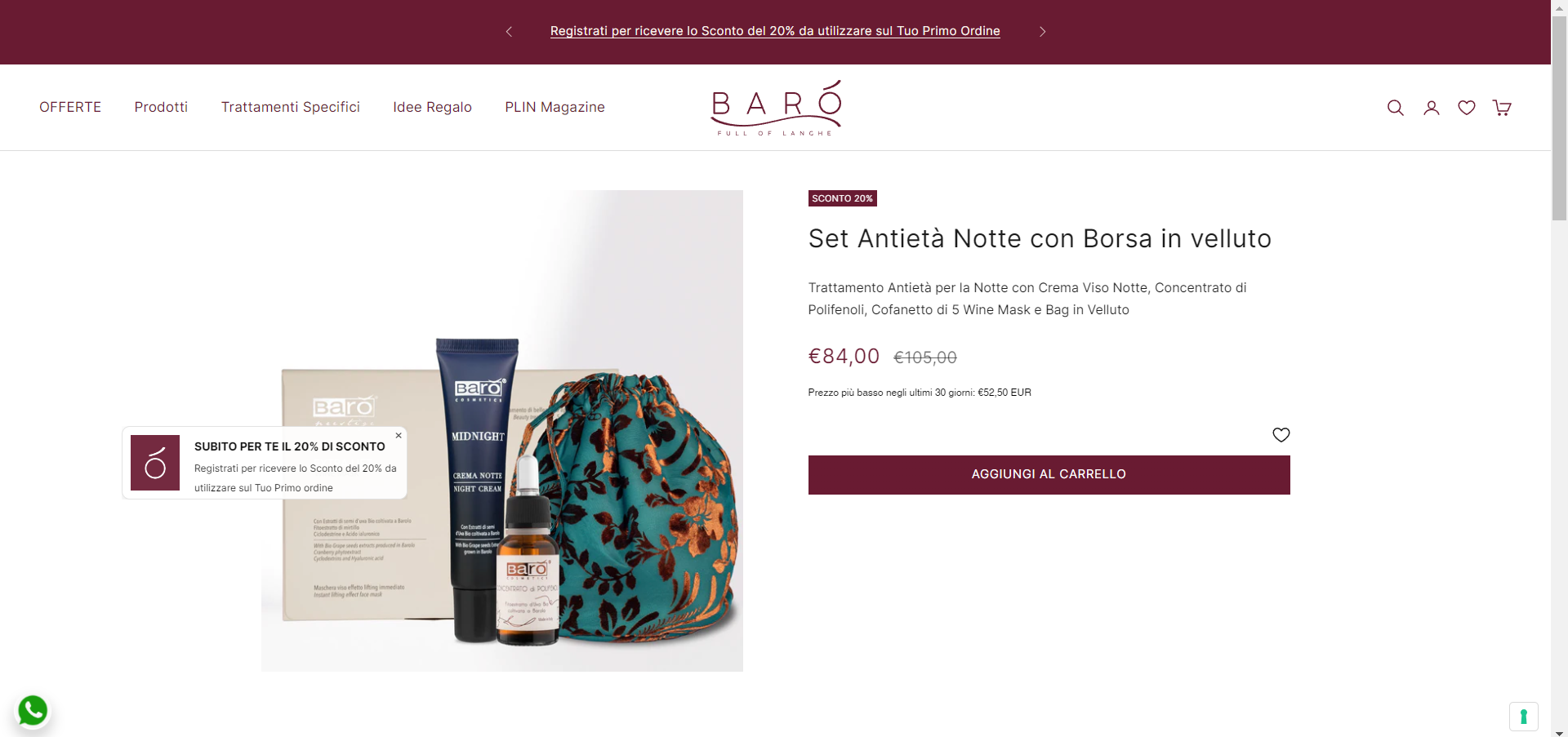Open the shopping cart icon

click(x=1502, y=108)
